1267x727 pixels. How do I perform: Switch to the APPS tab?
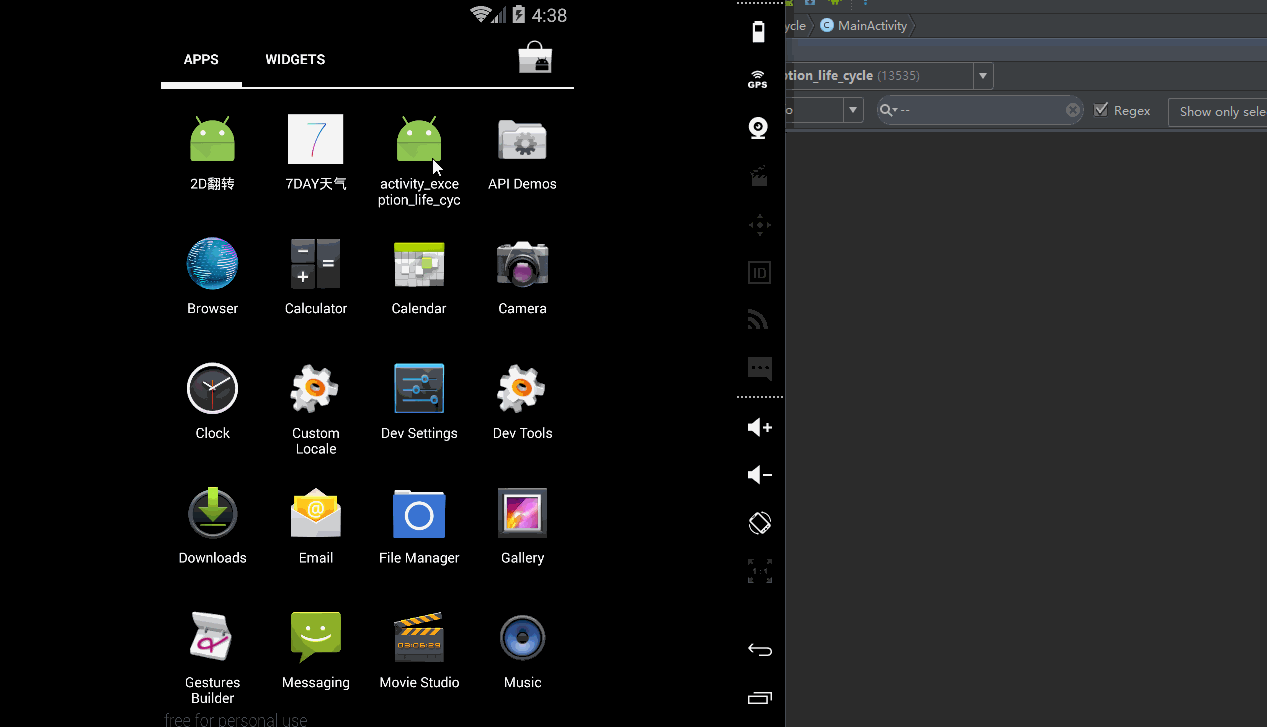(x=201, y=60)
